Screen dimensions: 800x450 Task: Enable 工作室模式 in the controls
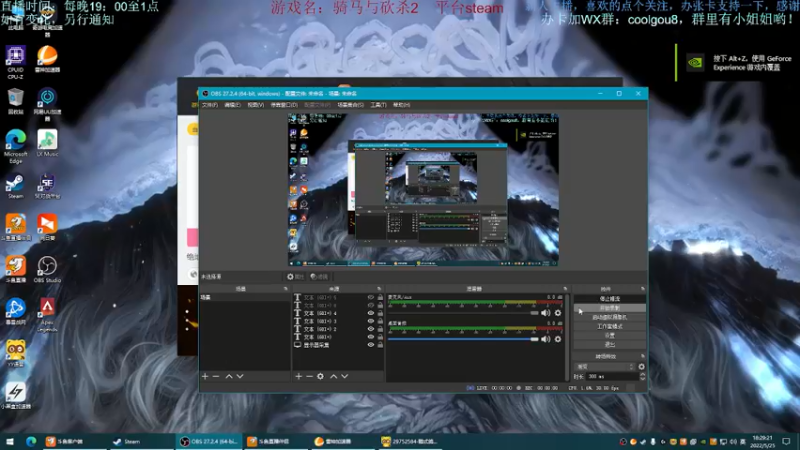tap(610, 326)
